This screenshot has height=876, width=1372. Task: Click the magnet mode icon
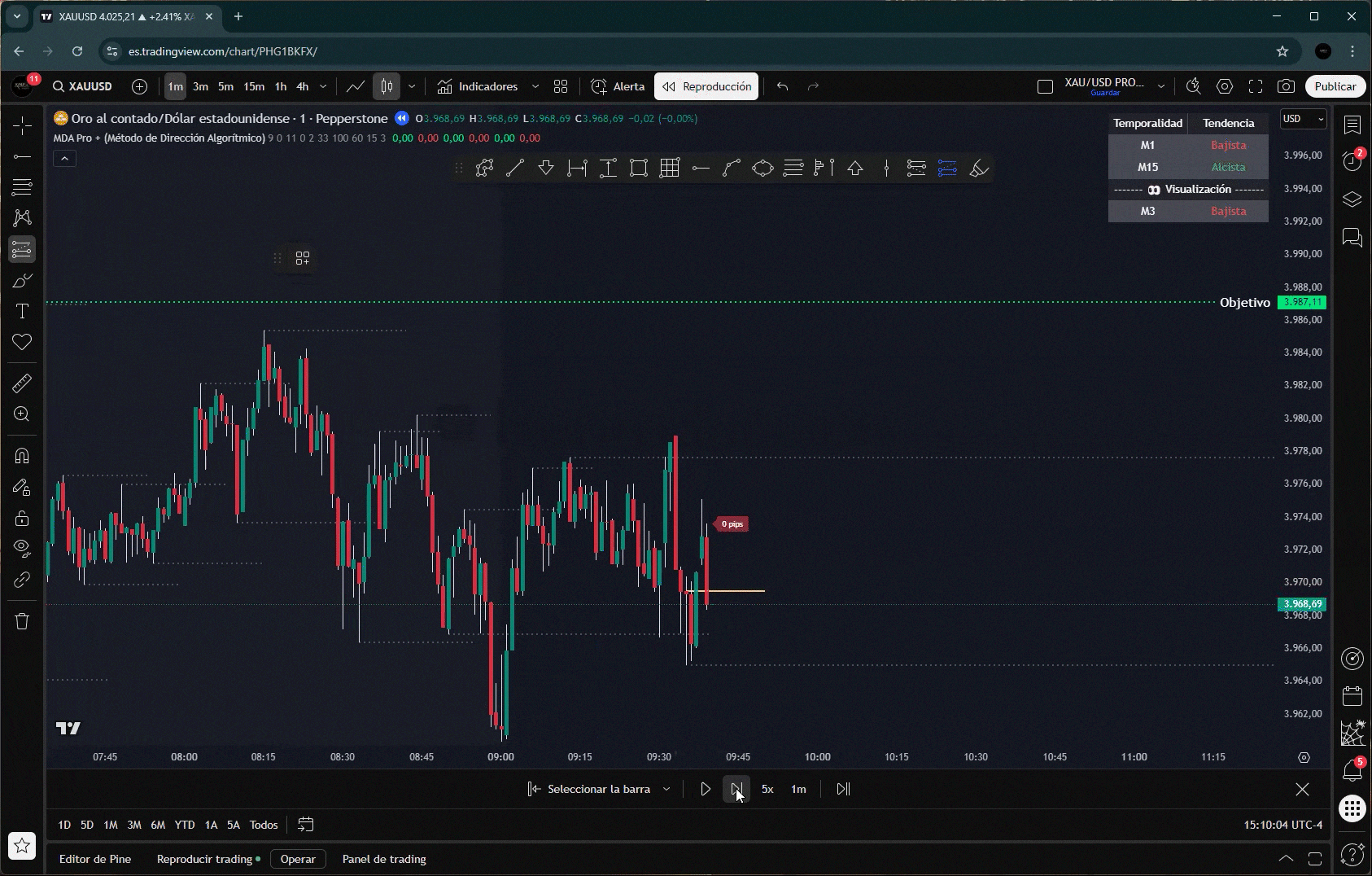[22, 456]
